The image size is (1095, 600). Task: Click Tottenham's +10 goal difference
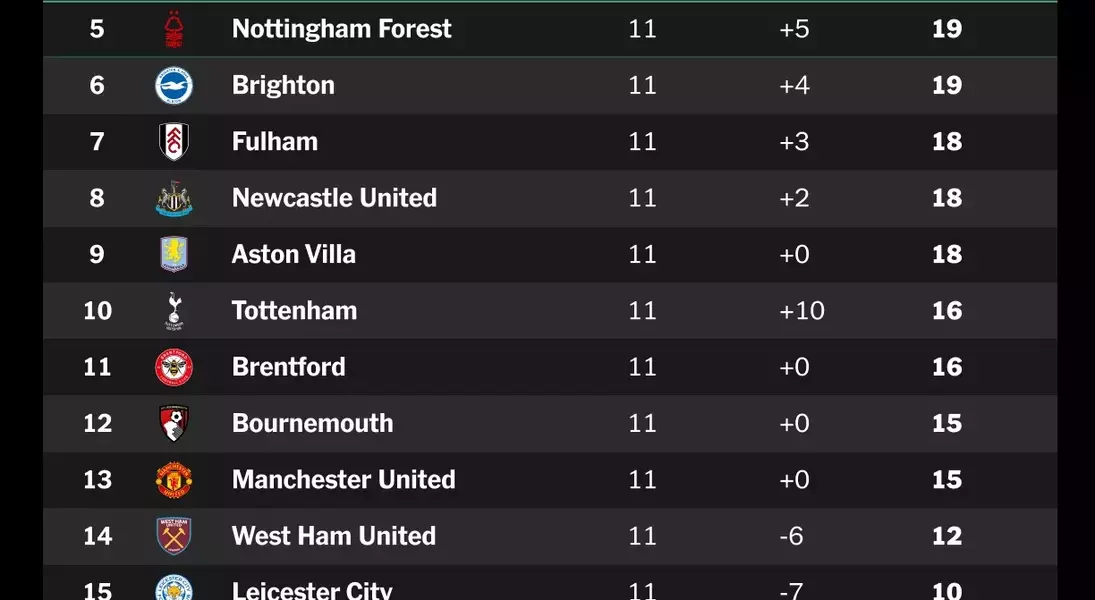coord(802,311)
